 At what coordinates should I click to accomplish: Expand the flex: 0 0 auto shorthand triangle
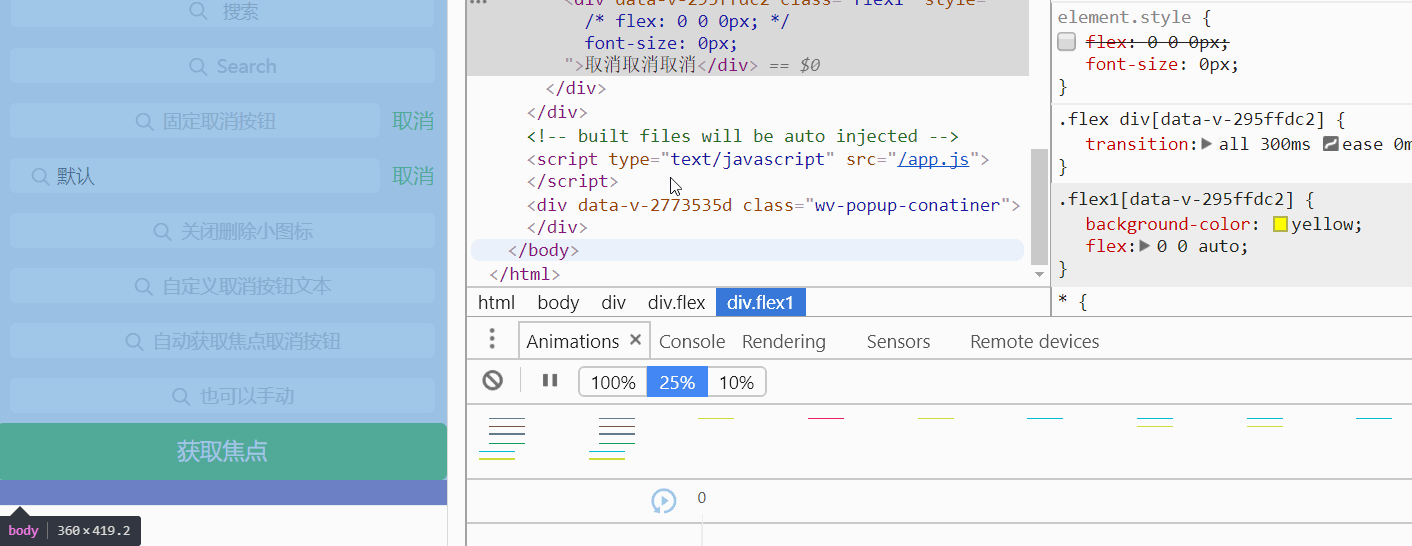click(x=1146, y=246)
